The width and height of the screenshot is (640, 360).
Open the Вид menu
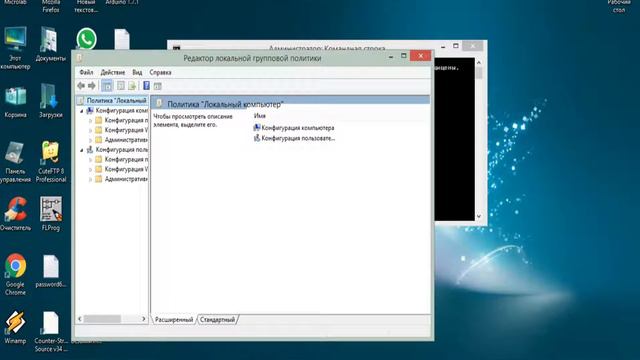coord(137,72)
